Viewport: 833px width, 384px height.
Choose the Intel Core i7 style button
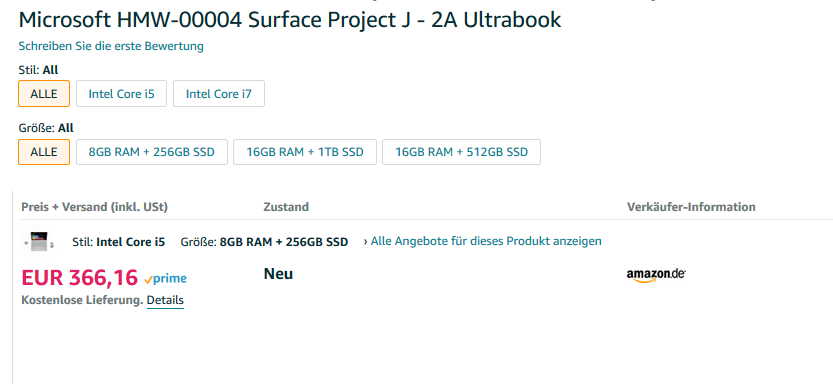[x=219, y=94]
